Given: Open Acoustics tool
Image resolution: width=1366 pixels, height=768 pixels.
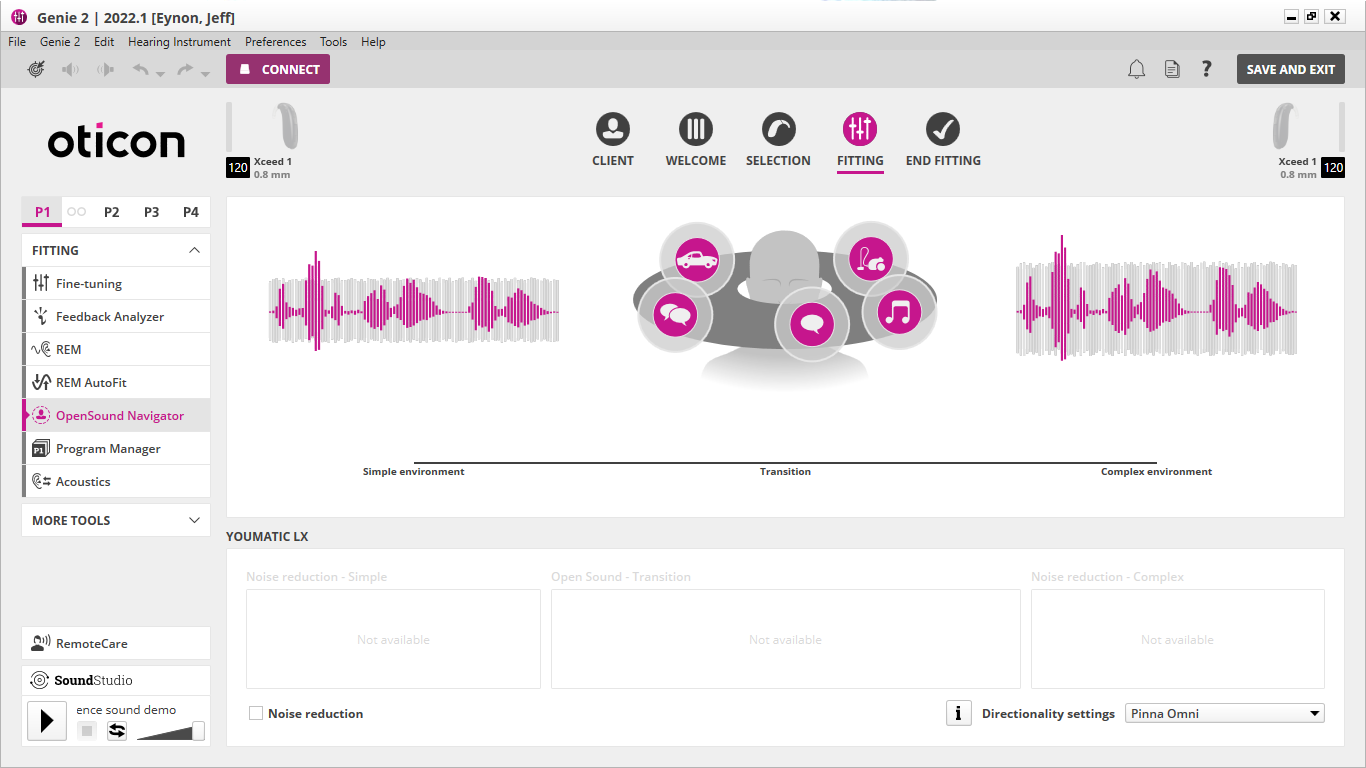Looking at the screenshot, I should (x=116, y=482).
